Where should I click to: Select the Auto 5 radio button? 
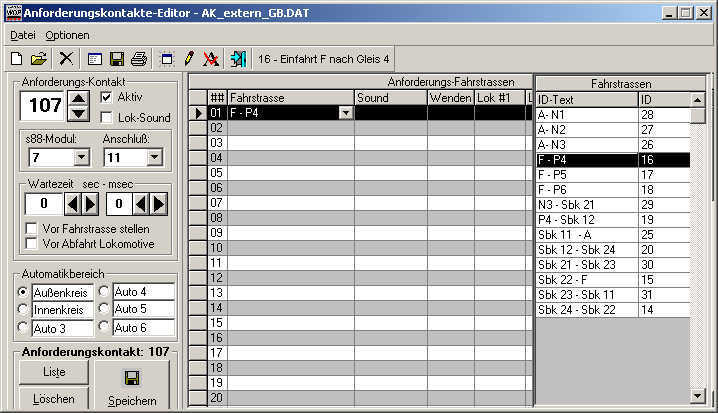(x=104, y=309)
